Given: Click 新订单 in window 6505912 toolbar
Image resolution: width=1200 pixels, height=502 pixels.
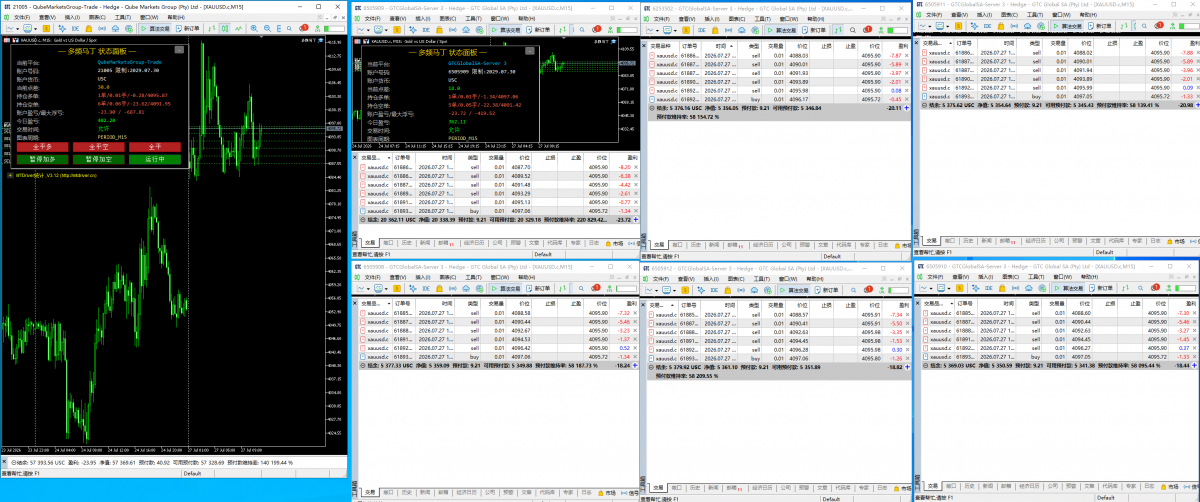Looking at the screenshot, I should click(x=827, y=290).
